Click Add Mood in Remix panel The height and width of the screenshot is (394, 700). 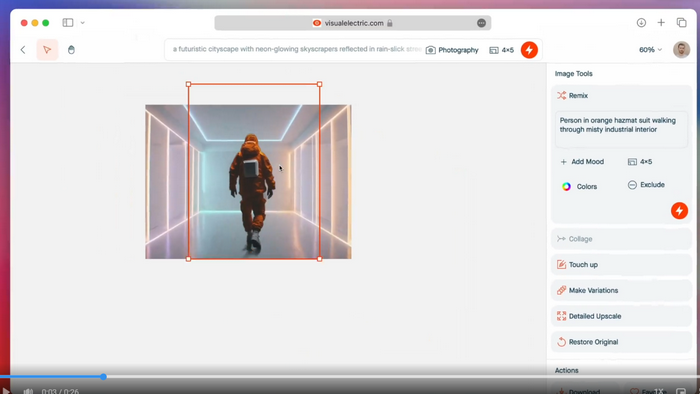click(x=582, y=162)
